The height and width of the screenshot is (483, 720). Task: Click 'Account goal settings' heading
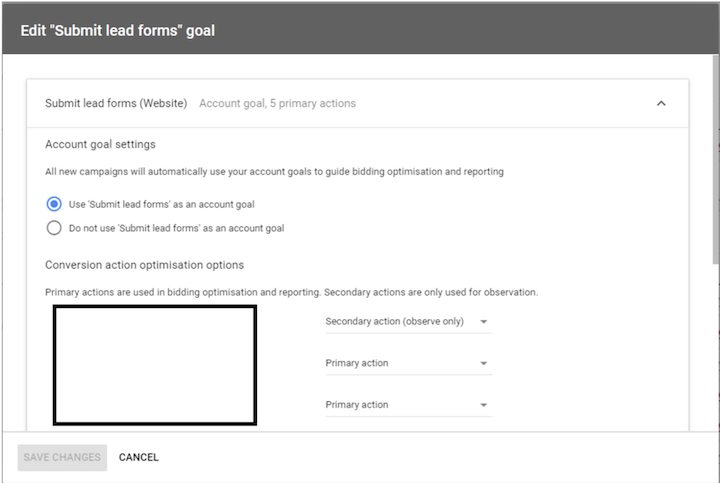click(100, 144)
